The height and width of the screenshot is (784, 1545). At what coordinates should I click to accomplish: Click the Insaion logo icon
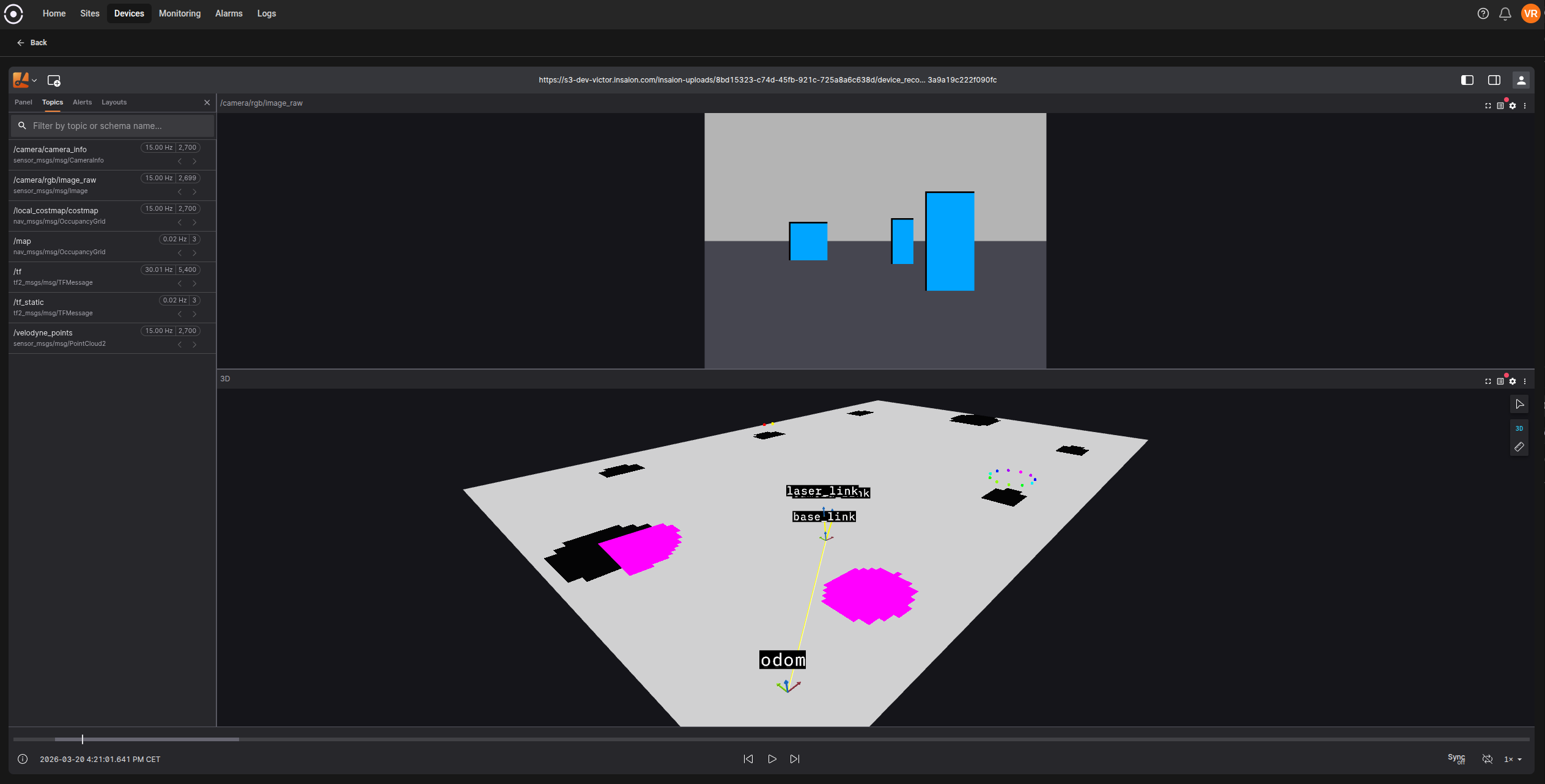tap(13, 13)
